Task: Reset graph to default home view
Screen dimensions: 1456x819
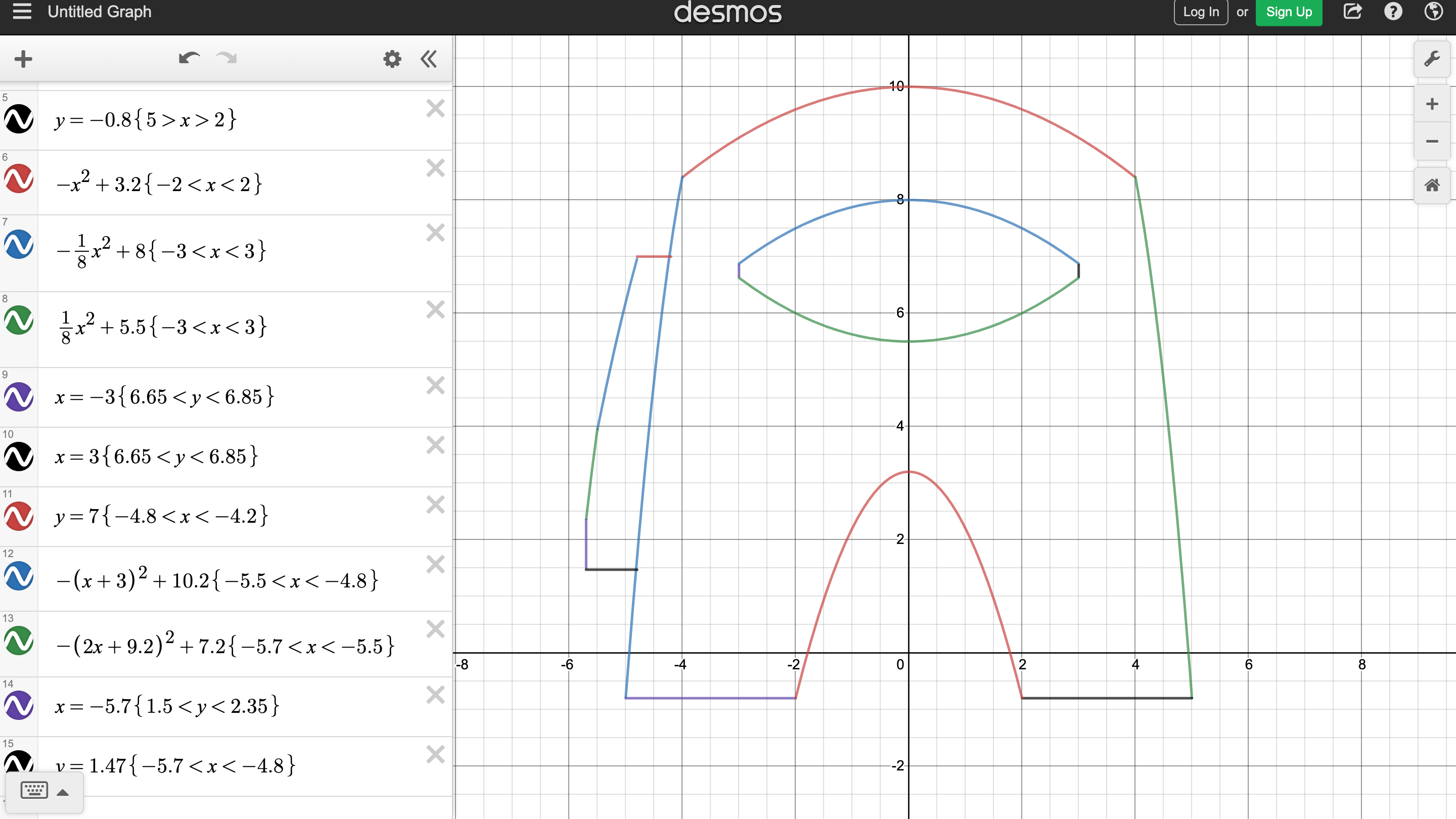Action: 1432,186
